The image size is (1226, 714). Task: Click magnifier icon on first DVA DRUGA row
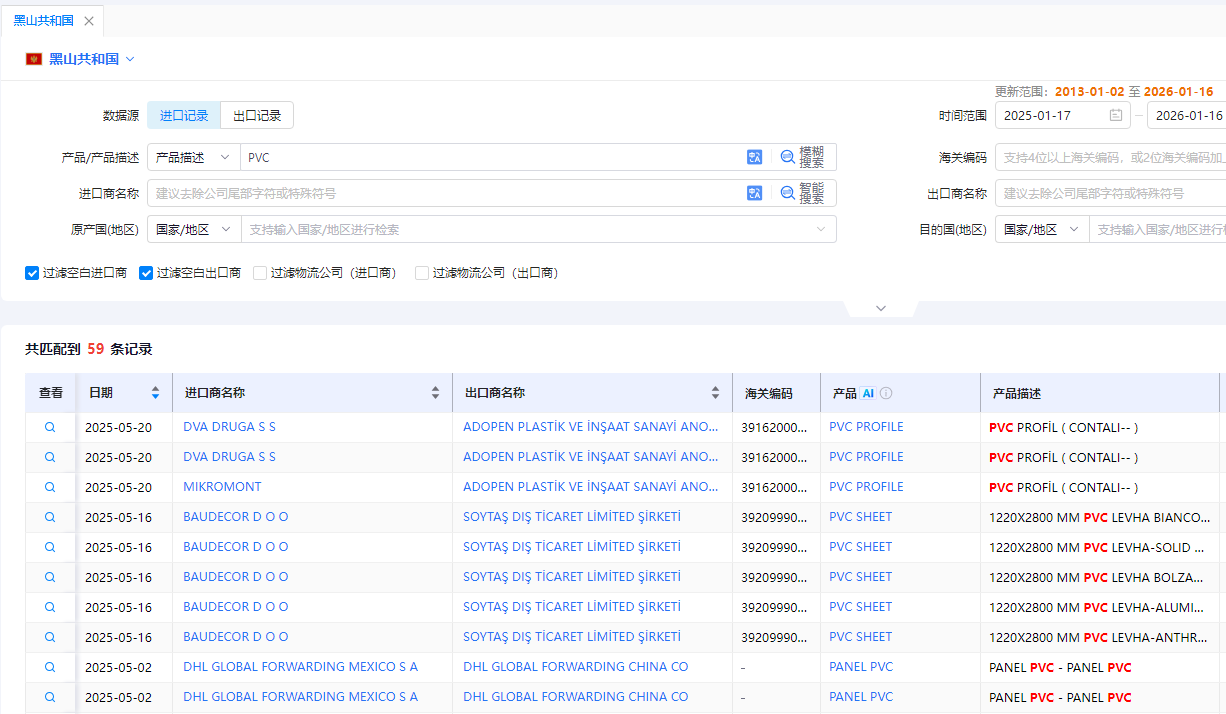pos(50,427)
